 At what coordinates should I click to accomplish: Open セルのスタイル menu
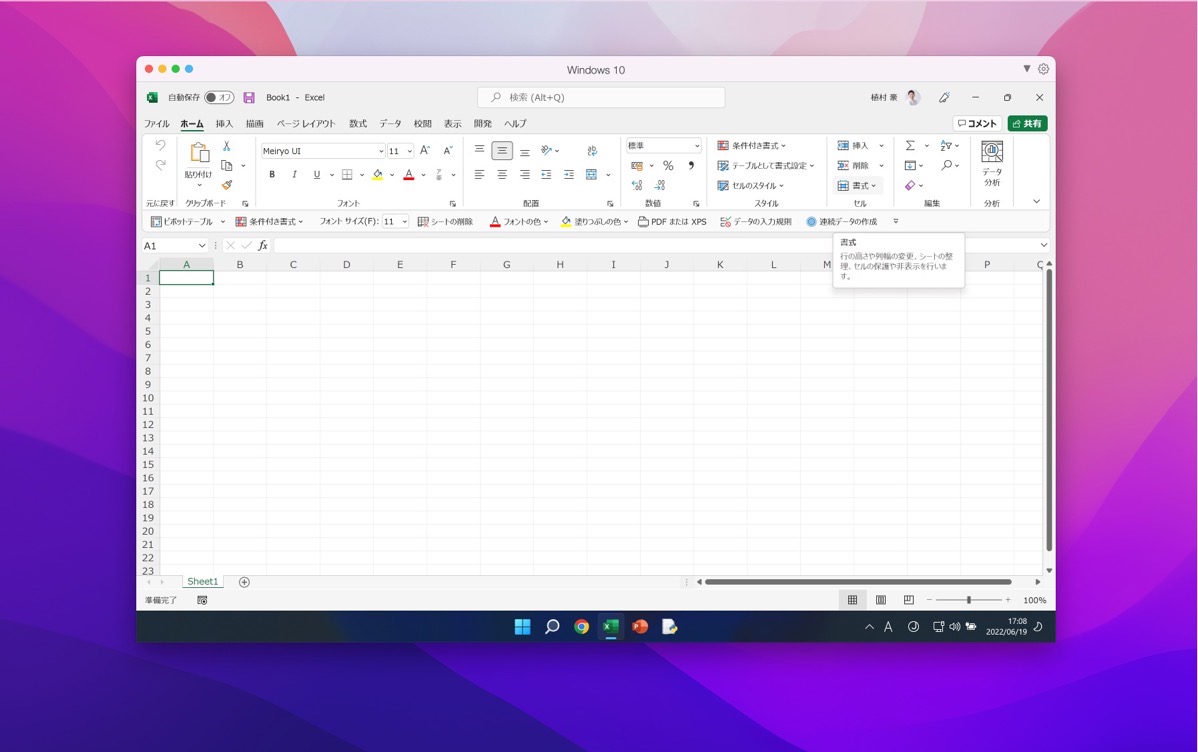pos(750,186)
